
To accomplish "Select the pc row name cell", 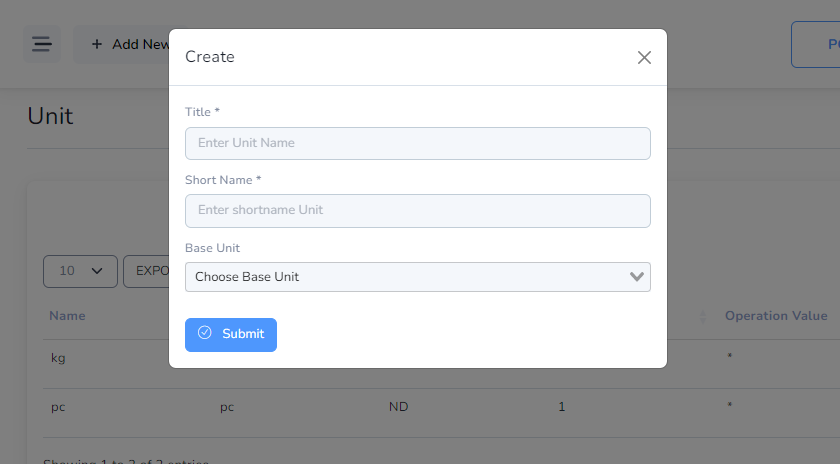I will (x=58, y=407).
